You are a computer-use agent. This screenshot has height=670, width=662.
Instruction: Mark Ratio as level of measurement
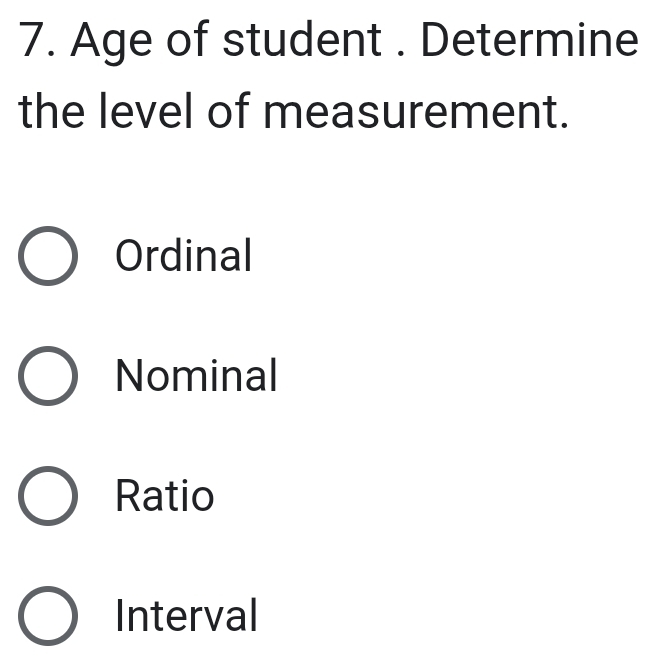(47, 496)
